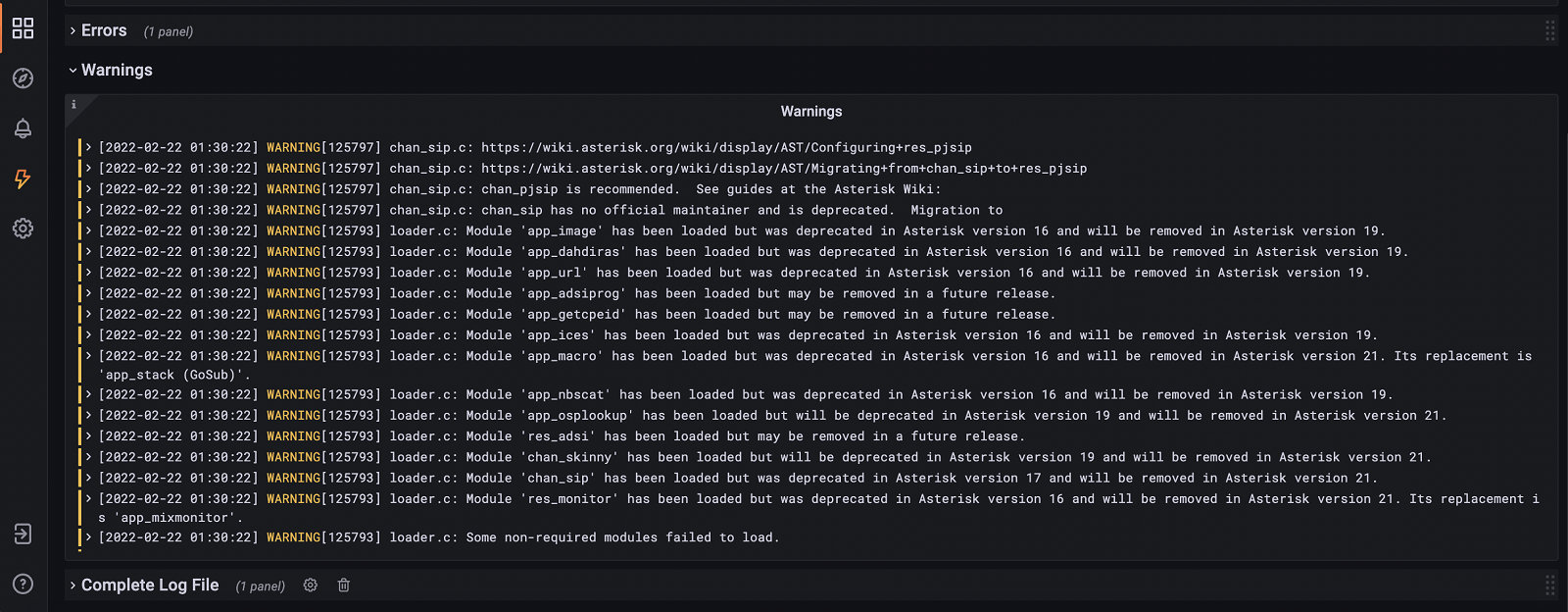Open the Explore compass icon
This screenshot has width=1568, height=612.
click(x=23, y=78)
